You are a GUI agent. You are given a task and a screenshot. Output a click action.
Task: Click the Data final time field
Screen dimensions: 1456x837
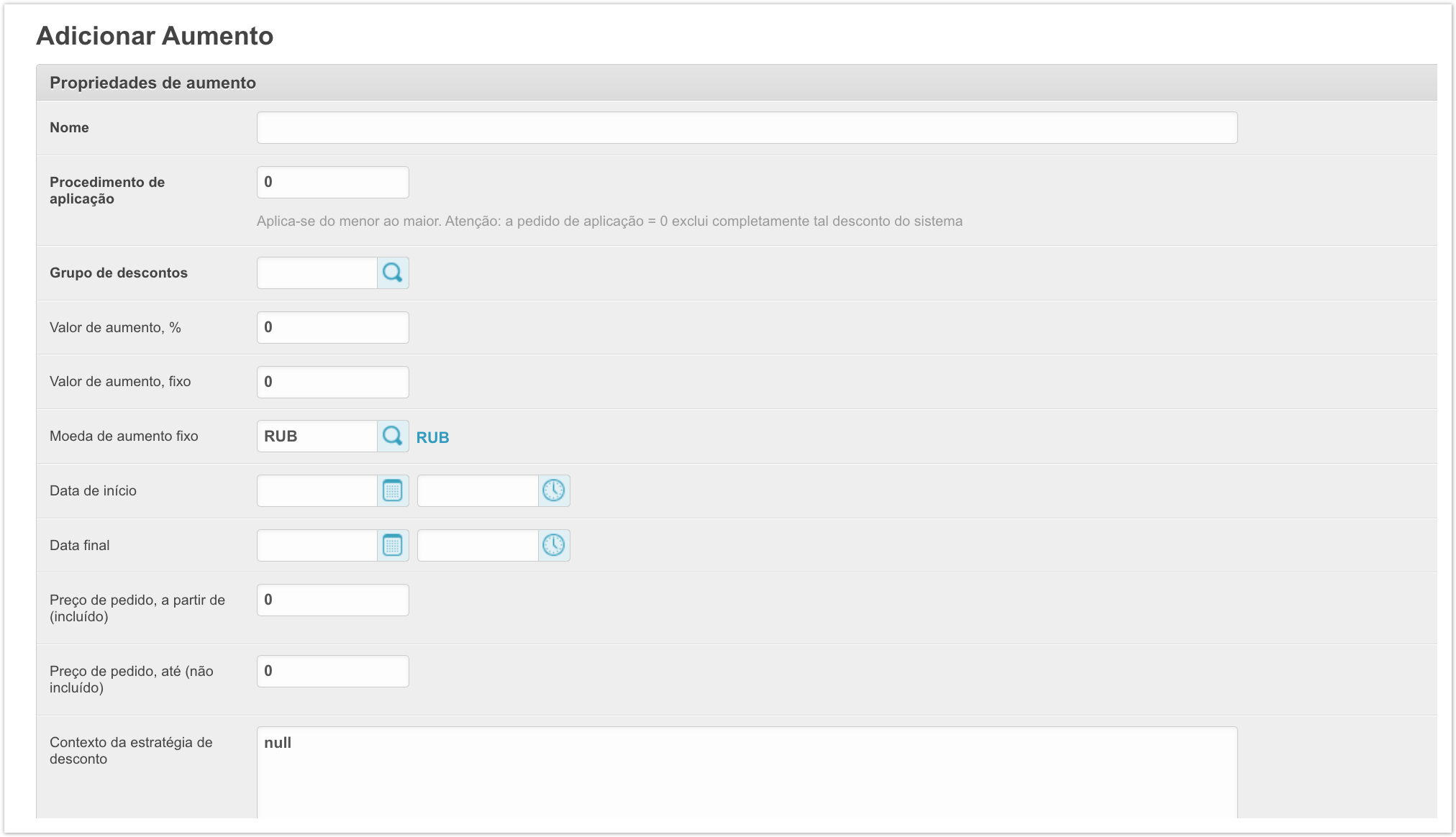[x=478, y=546]
